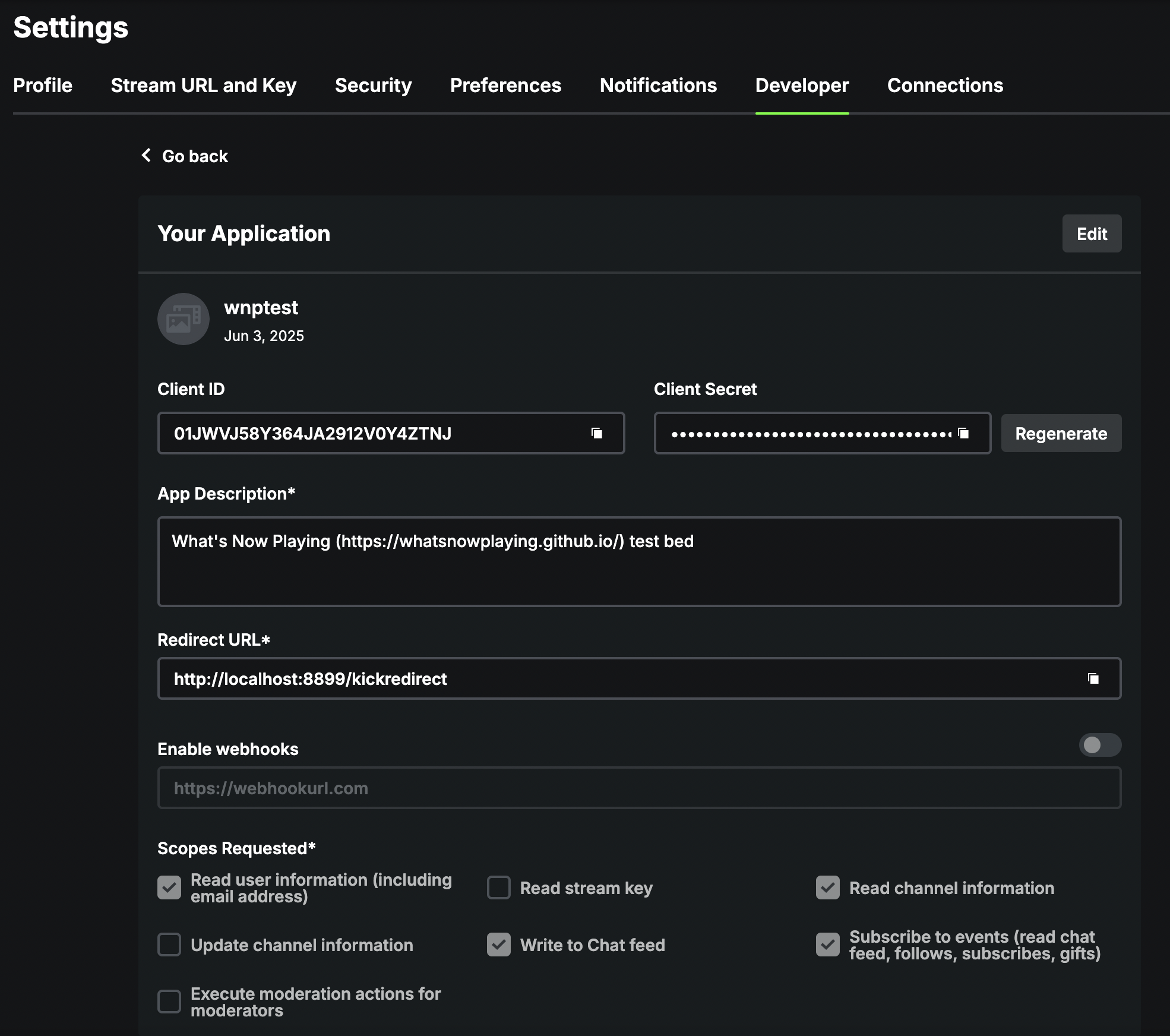Open the Notifications settings tab
This screenshot has width=1170, height=1036.
(x=658, y=85)
